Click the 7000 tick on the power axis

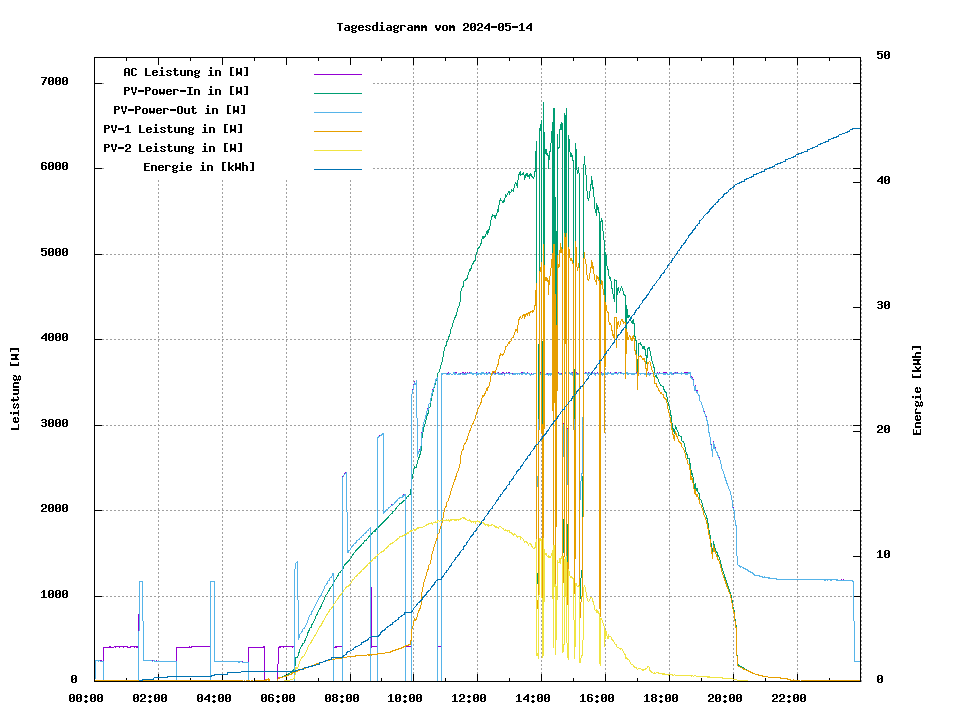pyautogui.click(x=54, y=82)
